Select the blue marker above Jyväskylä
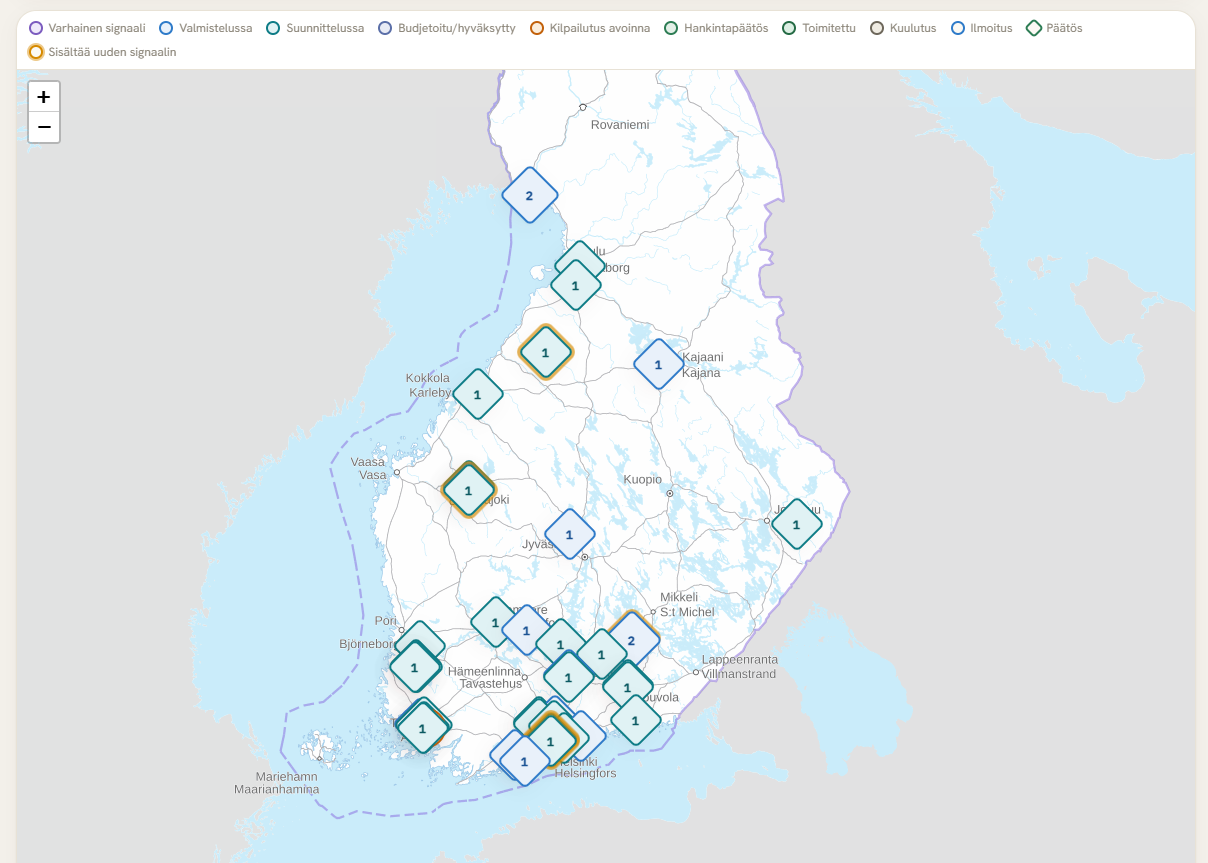 (569, 534)
